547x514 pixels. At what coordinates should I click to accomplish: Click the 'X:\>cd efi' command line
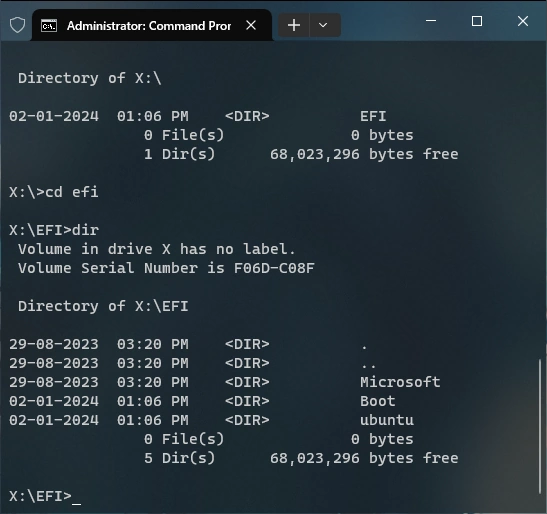click(54, 192)
